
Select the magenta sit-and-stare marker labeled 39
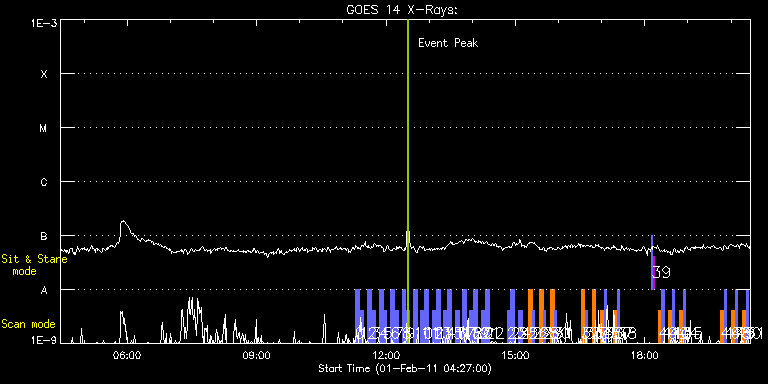(x=653, y=272)
